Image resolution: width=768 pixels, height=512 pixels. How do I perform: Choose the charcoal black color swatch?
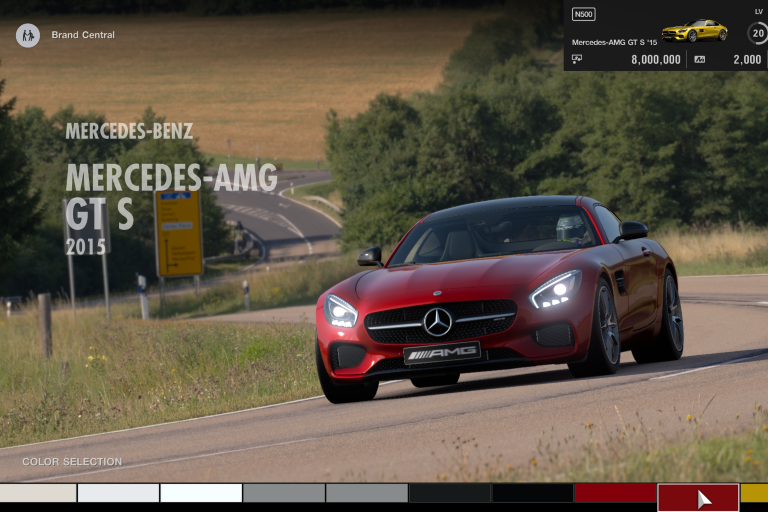(x=450, y=493)
